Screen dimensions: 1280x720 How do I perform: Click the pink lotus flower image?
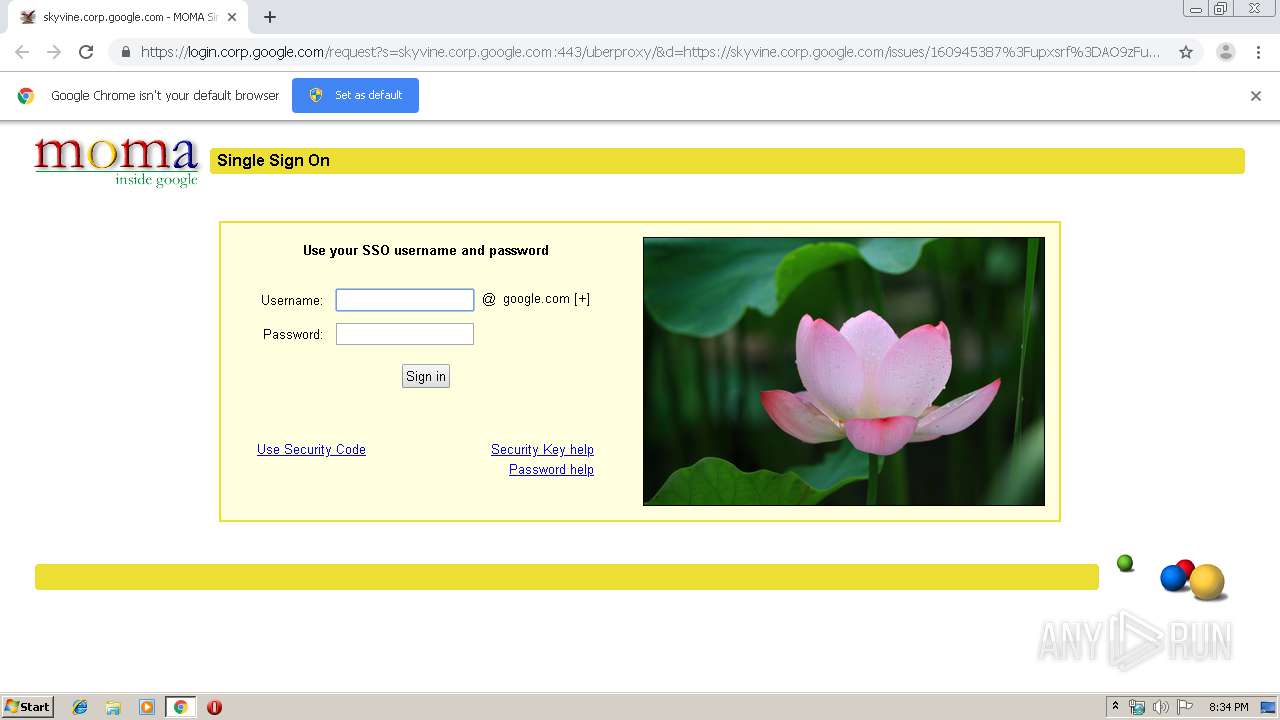pos(844,371)
